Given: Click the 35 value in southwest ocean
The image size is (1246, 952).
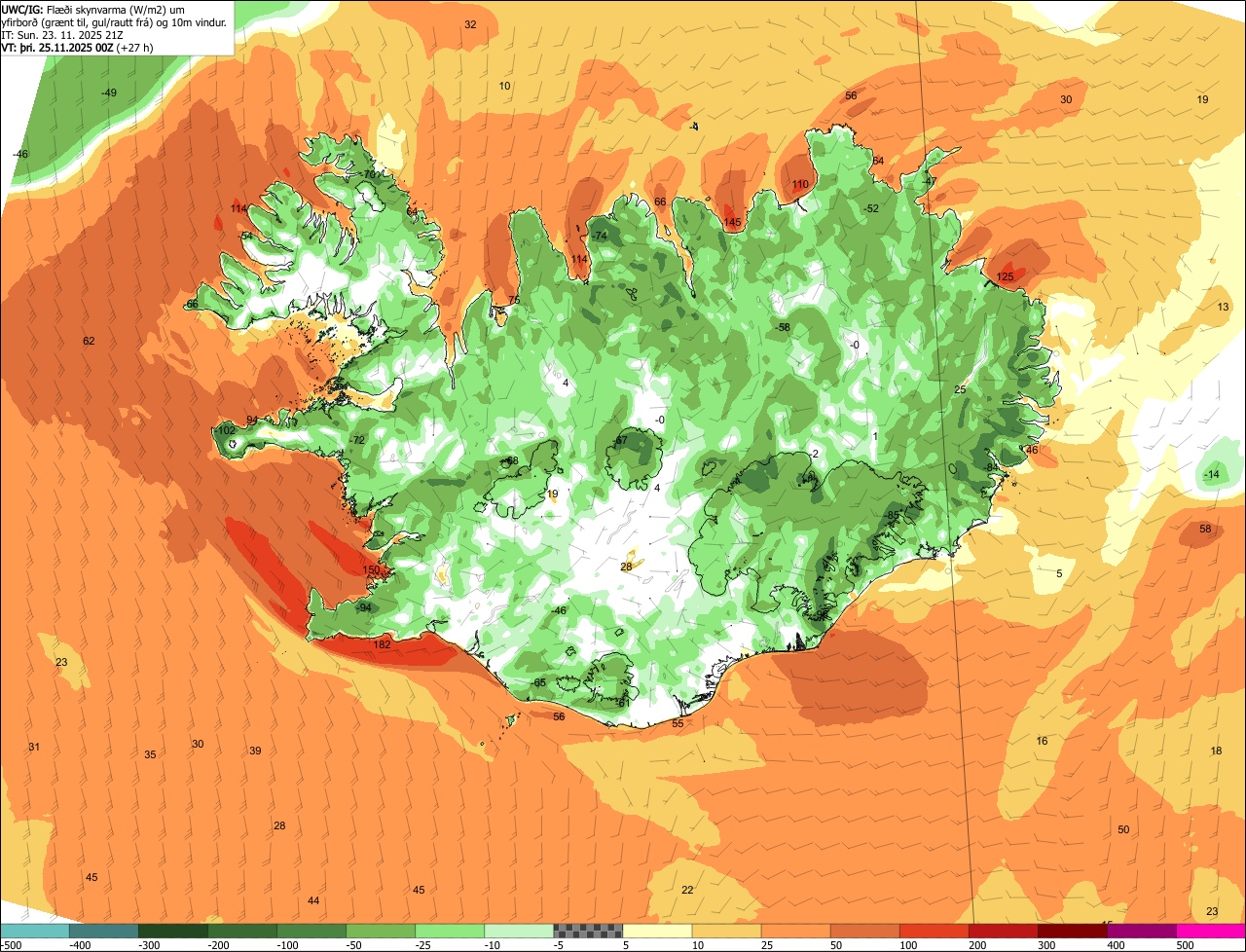Looking at the screenshot, I should (x=150, y=755).
